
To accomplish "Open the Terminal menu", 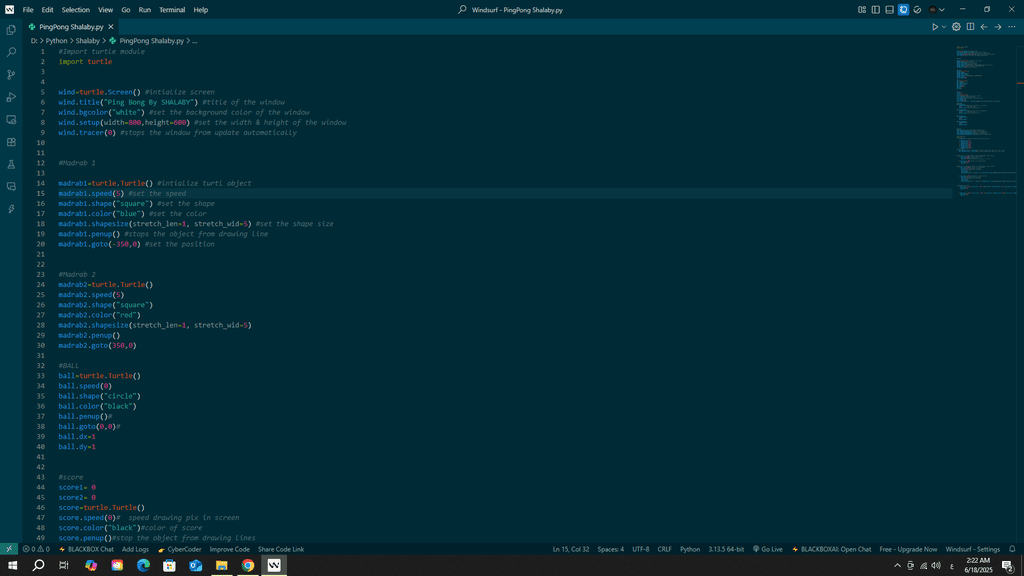I will click(x=172, y=10).
